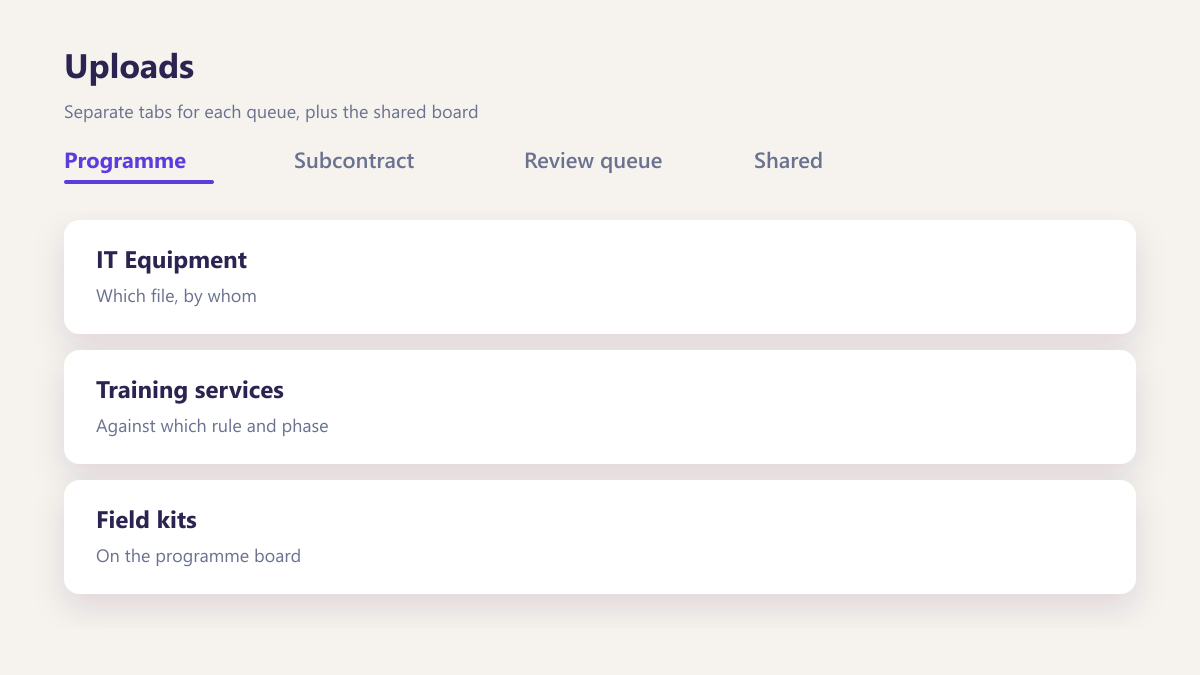Click 'Against which rule and phase' text
The width and height of the screenshot is (1200, 675).
click(x=212, y=426)
